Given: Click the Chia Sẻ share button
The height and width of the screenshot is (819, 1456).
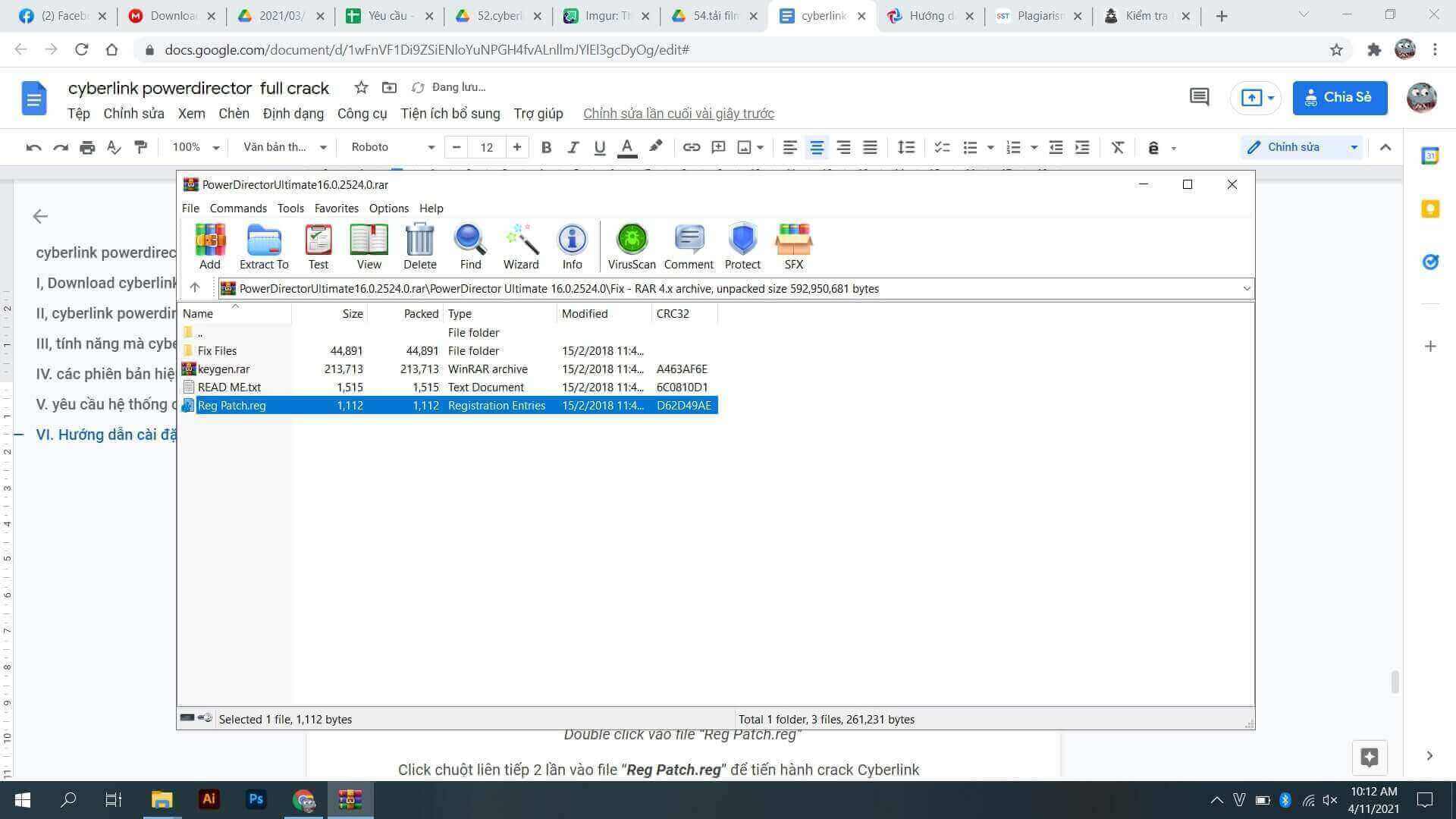Looking at the screenshot, I should point(1340,98).
